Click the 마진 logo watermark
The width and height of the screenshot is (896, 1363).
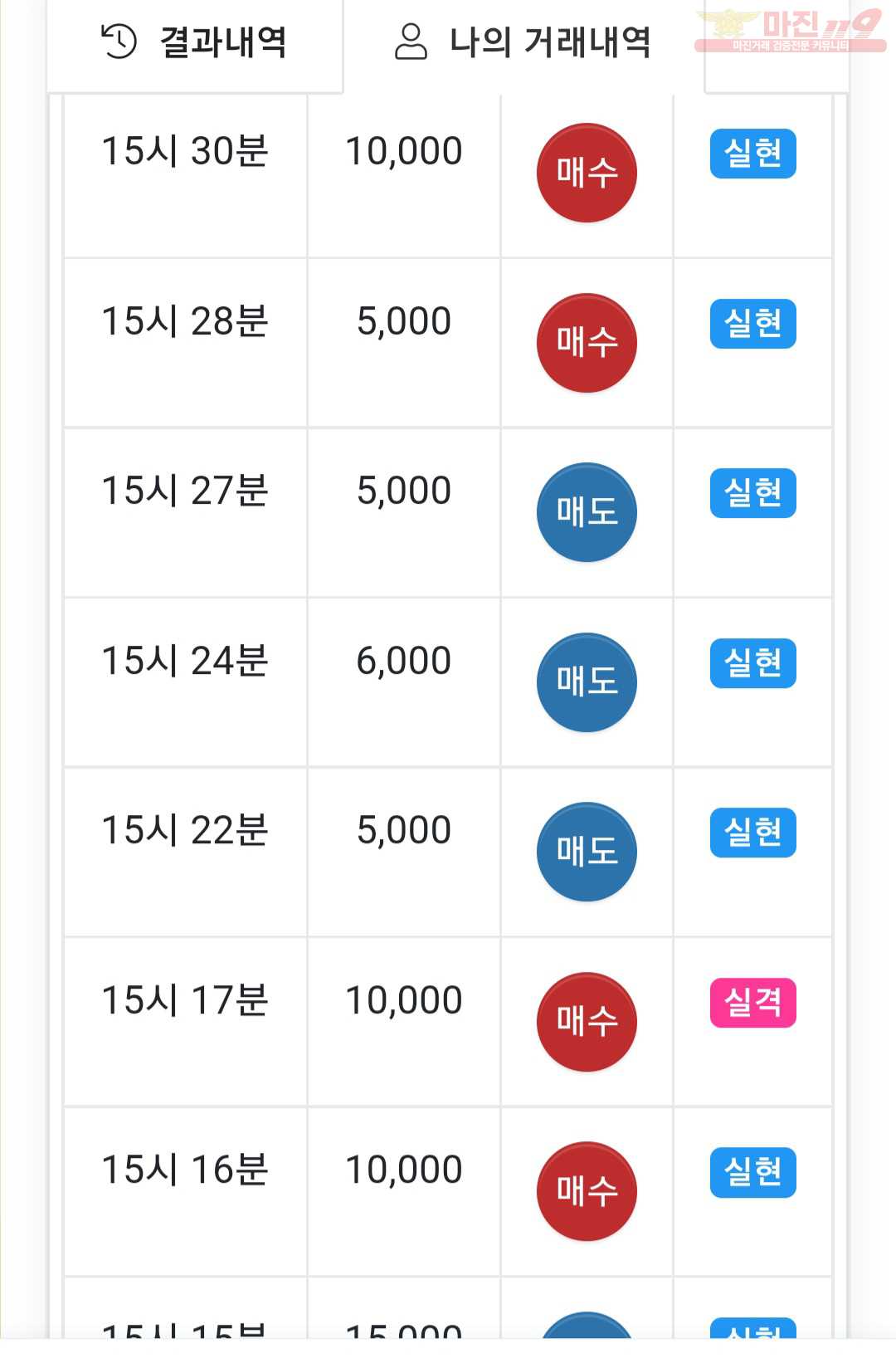(790, 31)
